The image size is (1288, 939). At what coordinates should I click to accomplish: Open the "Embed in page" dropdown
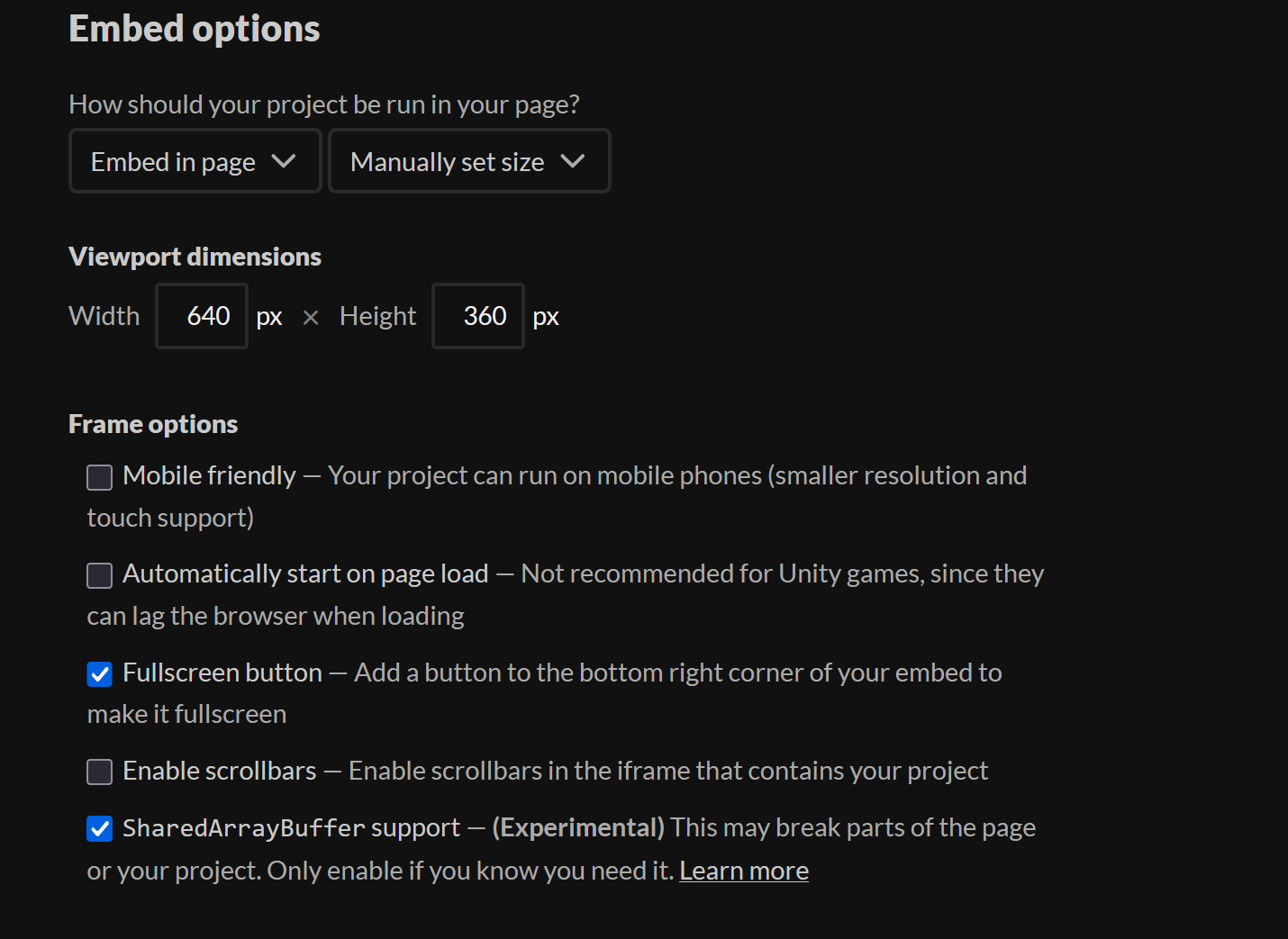coord(195,161)
